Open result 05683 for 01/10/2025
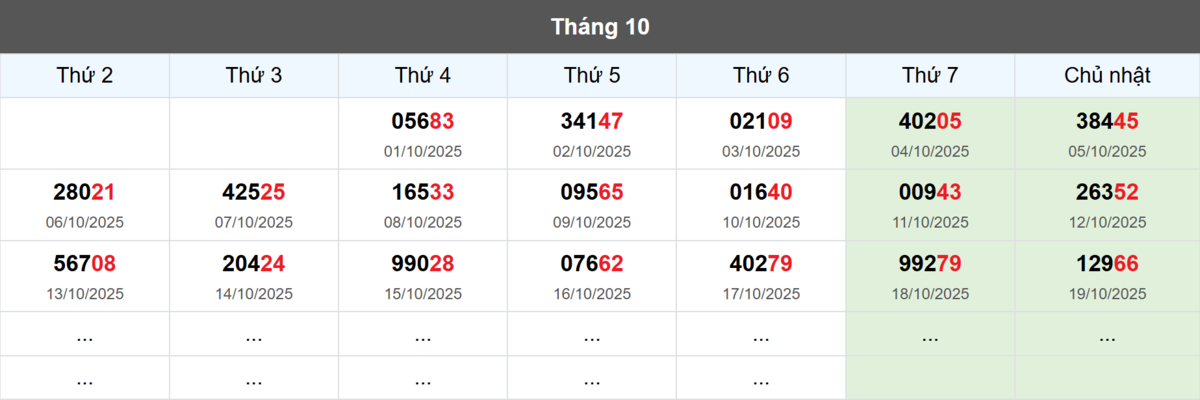Image resolution: width=1200 pixels, height=400 pixels. pos(422,122)
